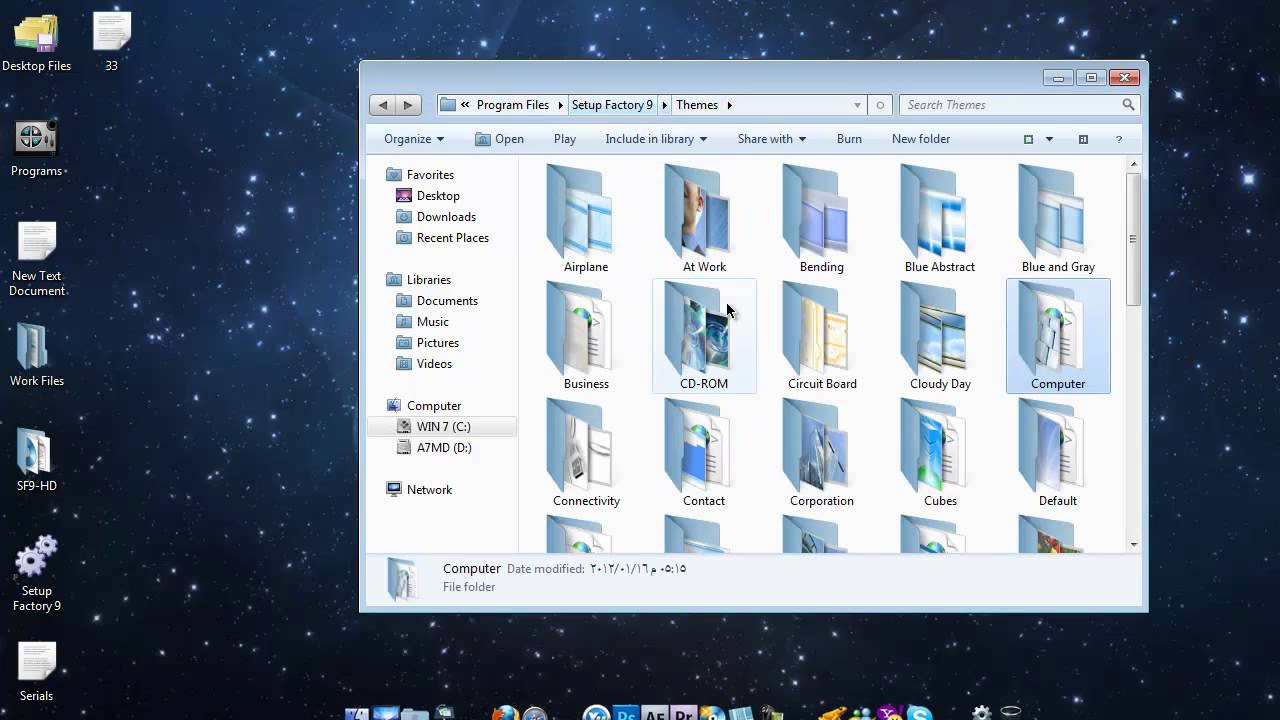Open the view options dropdown arrow
This screenshot has width=1280, height=720.
click(1049, 139)
